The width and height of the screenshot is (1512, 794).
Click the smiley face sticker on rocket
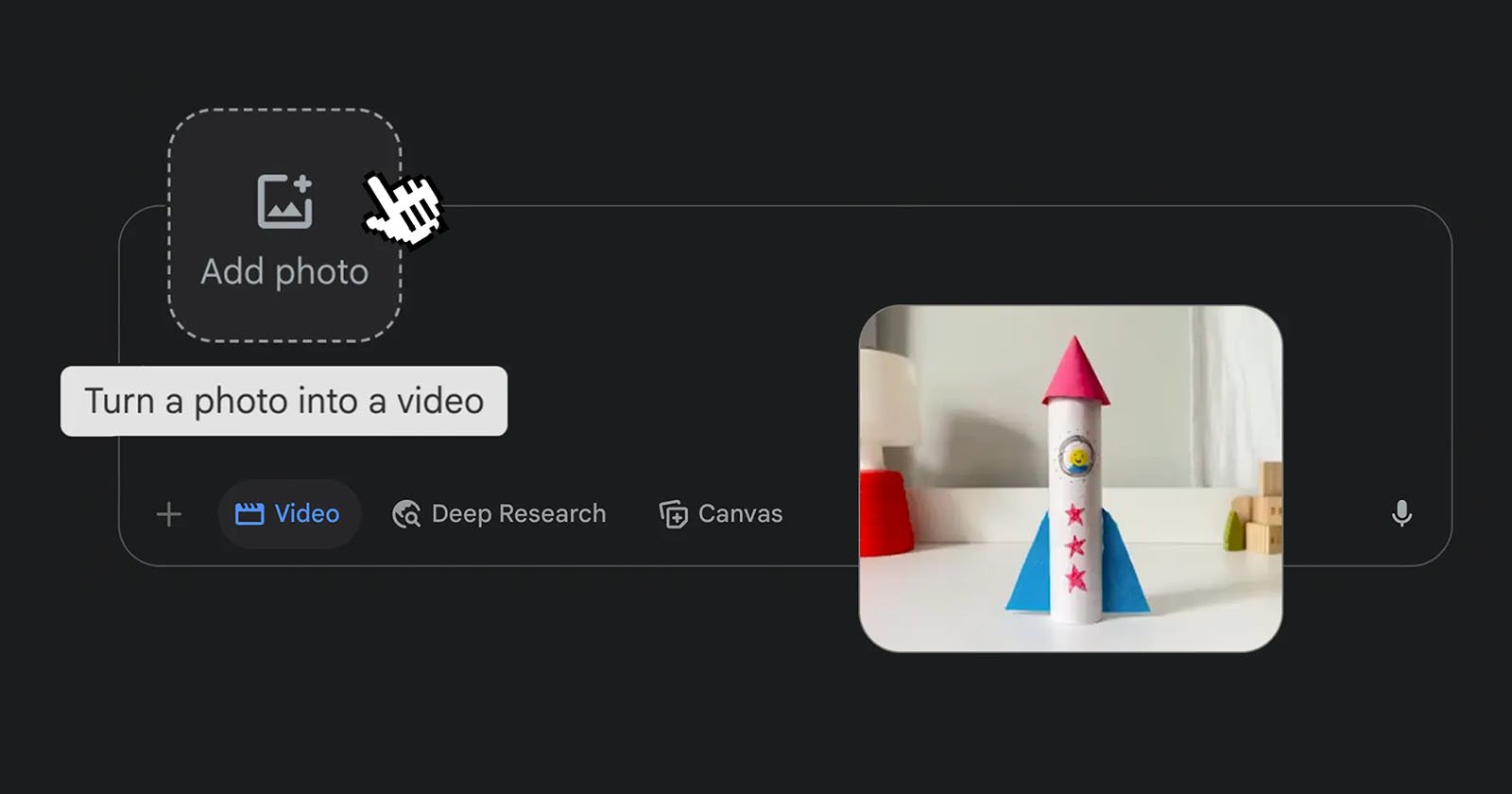tap(1075, 458)
